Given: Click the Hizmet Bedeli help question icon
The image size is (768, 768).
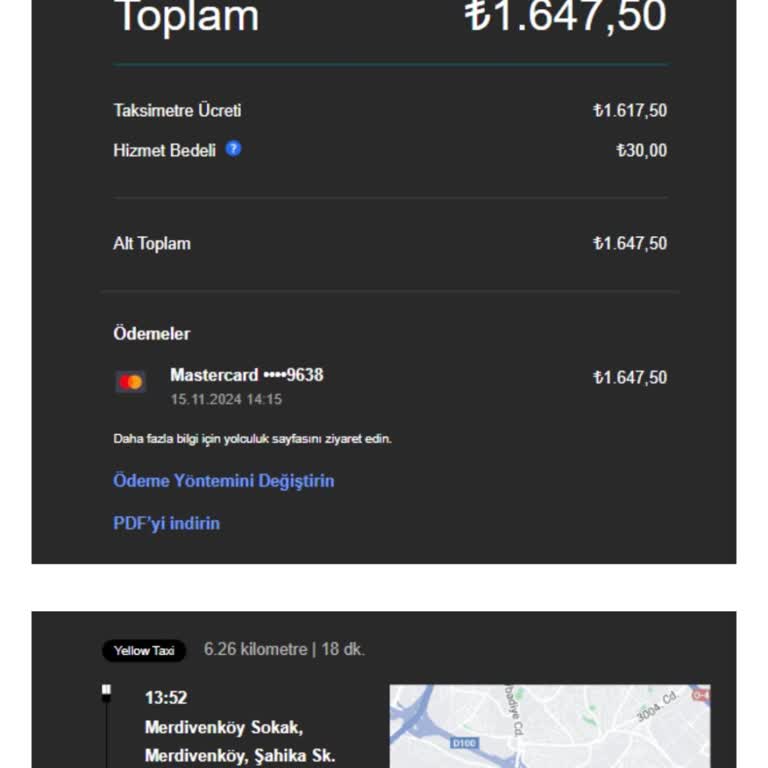Looking at the screenshot, I should point(233,148).
